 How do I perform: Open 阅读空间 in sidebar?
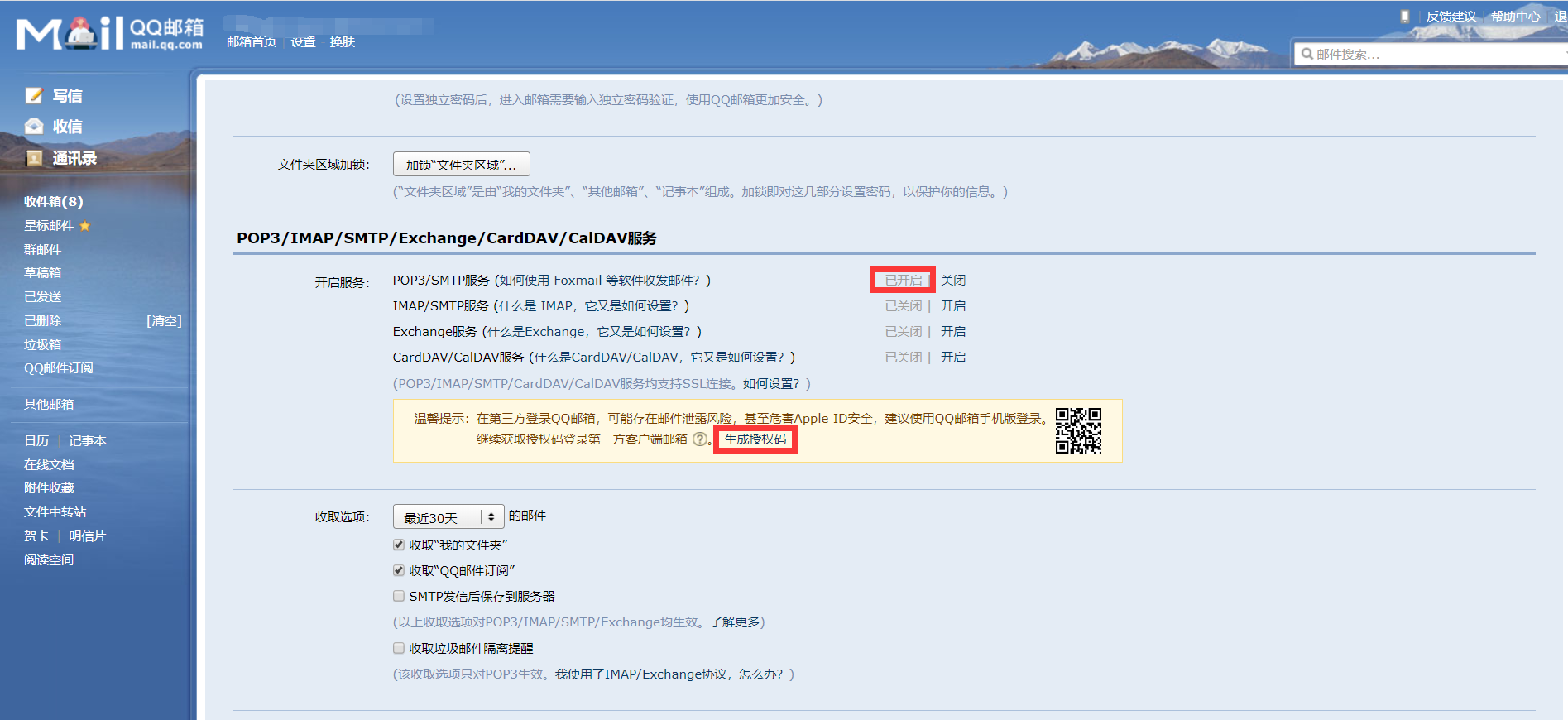(49, 560)
